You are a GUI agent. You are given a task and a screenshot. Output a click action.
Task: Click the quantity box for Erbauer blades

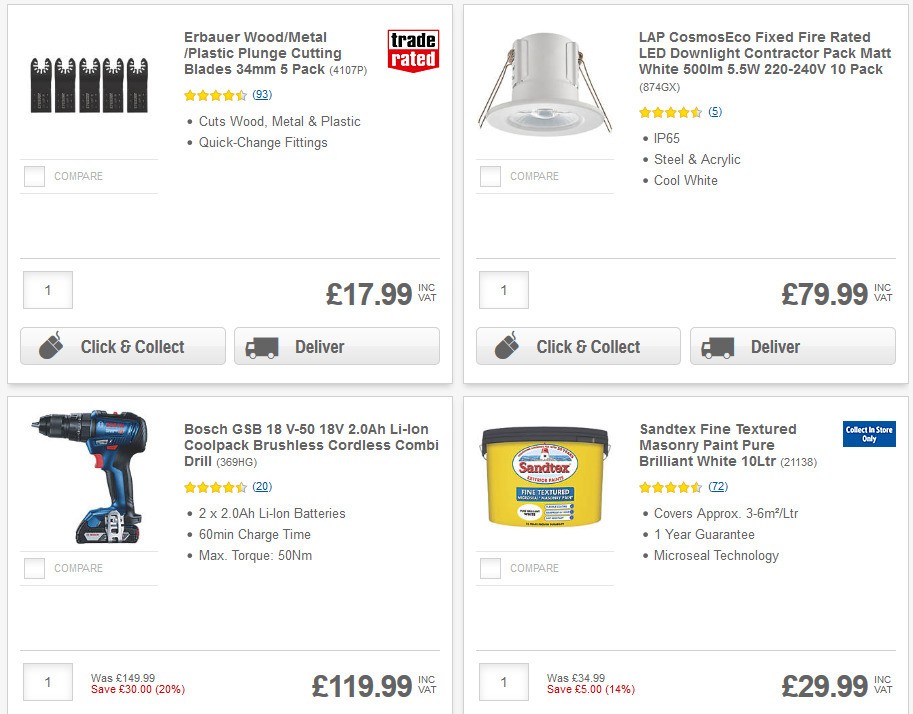47,289
